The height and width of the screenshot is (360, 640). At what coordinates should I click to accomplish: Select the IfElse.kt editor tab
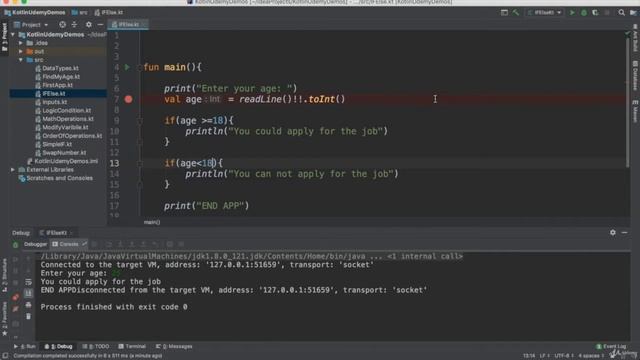127,24
